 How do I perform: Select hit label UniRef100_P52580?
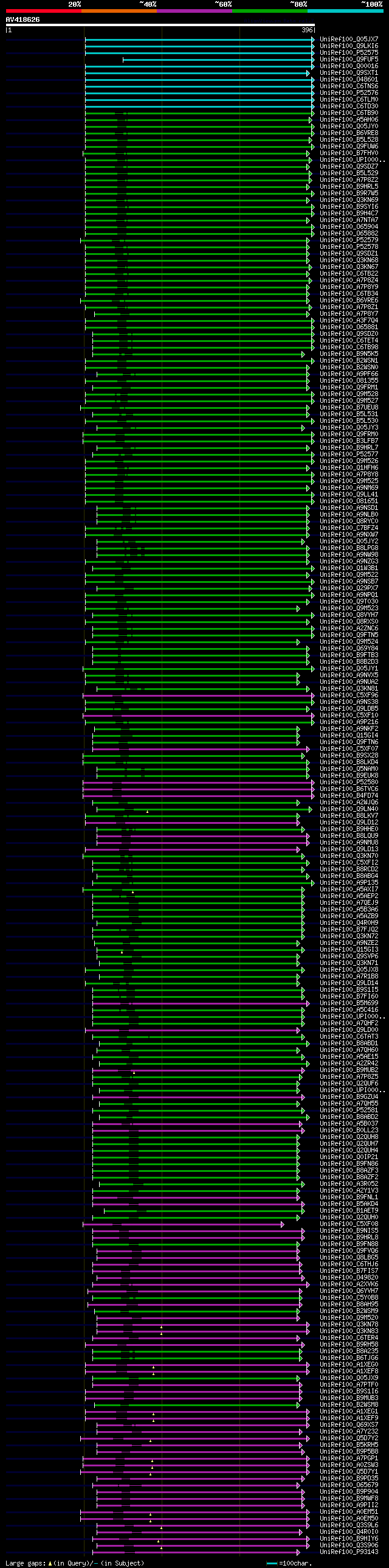[x=349, y=782]
